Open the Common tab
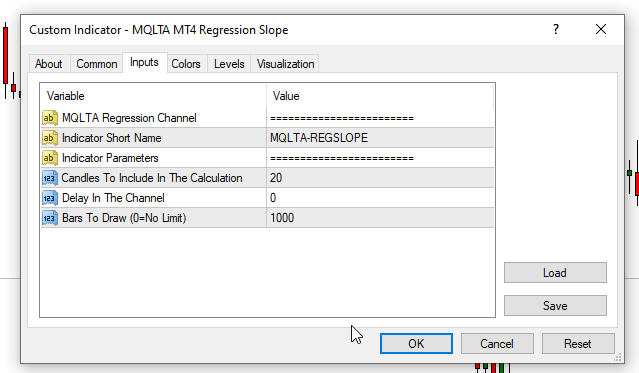The width and height of the screenshot is (639, 373). click(x=97, y=64)
